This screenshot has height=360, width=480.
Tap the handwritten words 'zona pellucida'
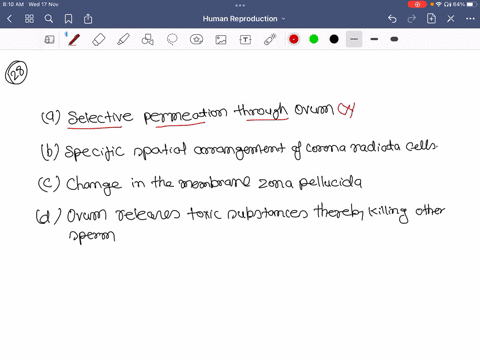(310, 182)
